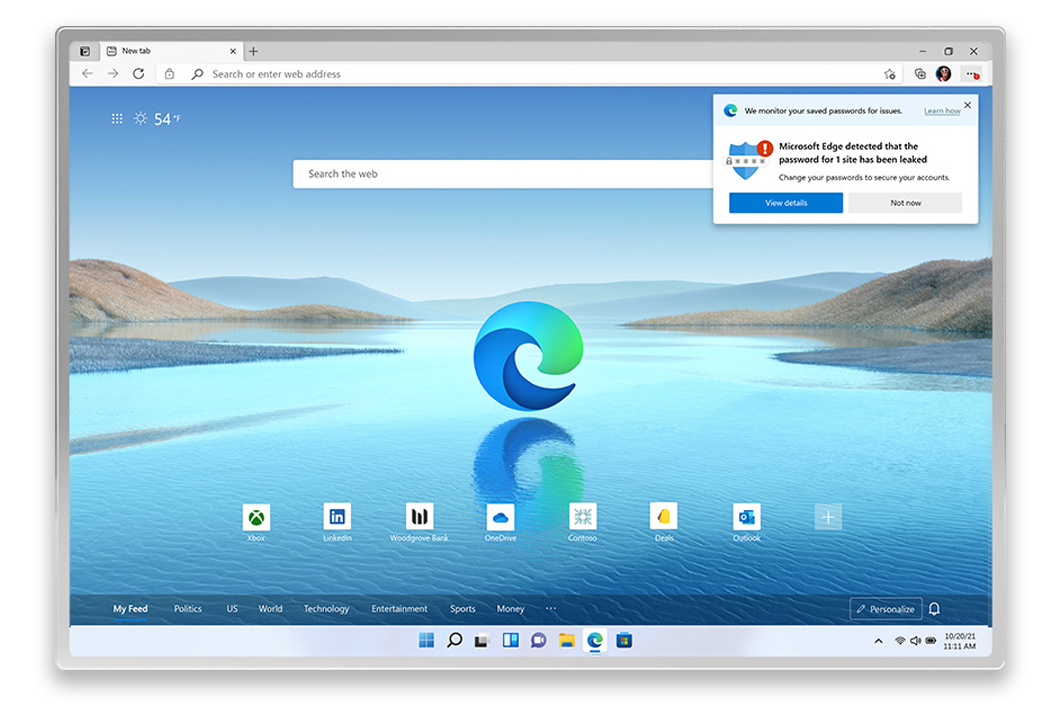Open the taskbar clock showing 11:11 AM

point(960,641)
